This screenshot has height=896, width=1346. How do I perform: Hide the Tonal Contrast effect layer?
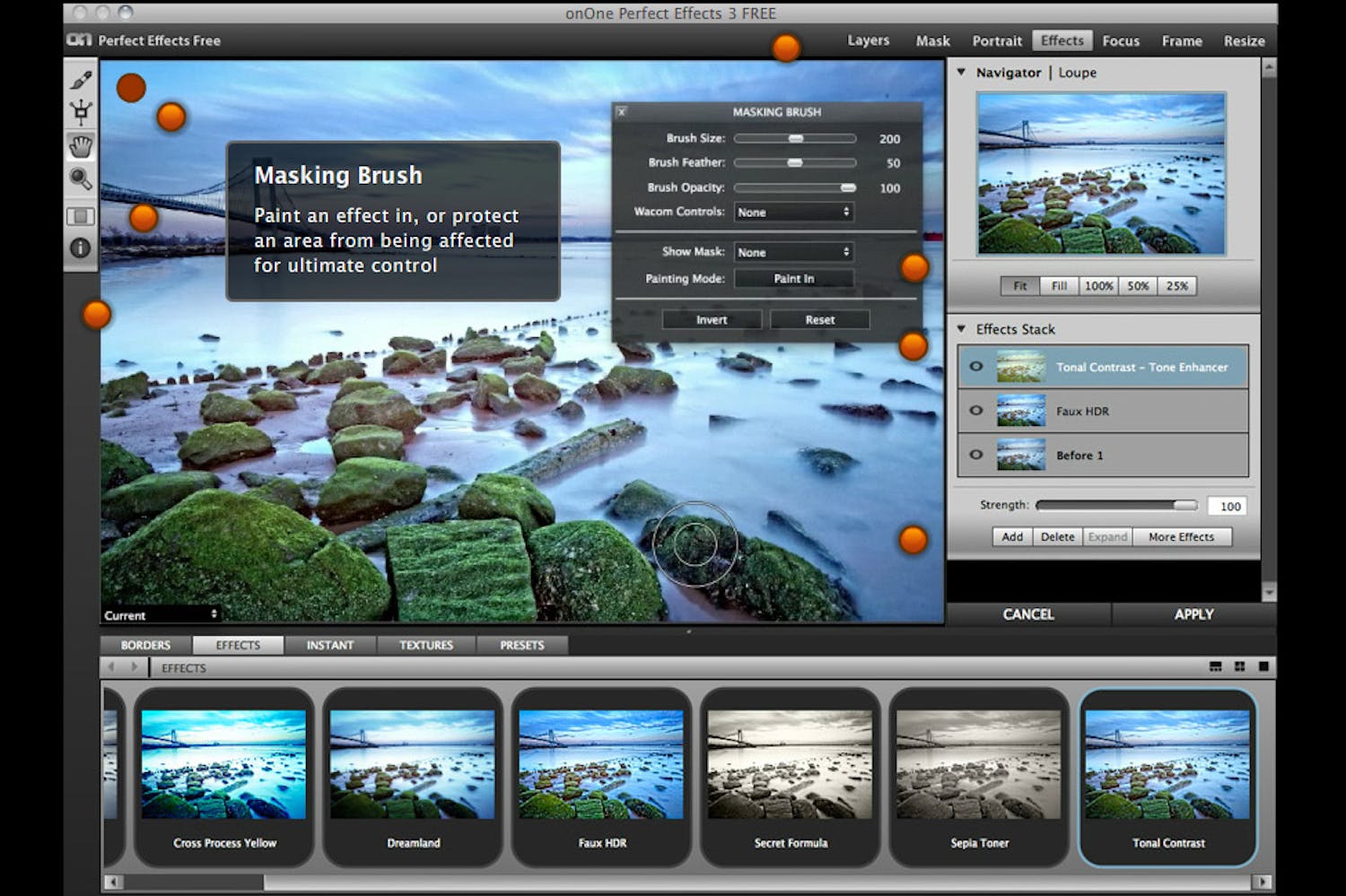click(976, 367)
